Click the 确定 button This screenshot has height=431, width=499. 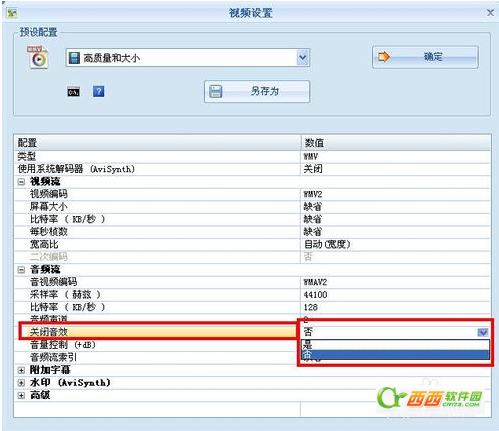pos(425,57)
